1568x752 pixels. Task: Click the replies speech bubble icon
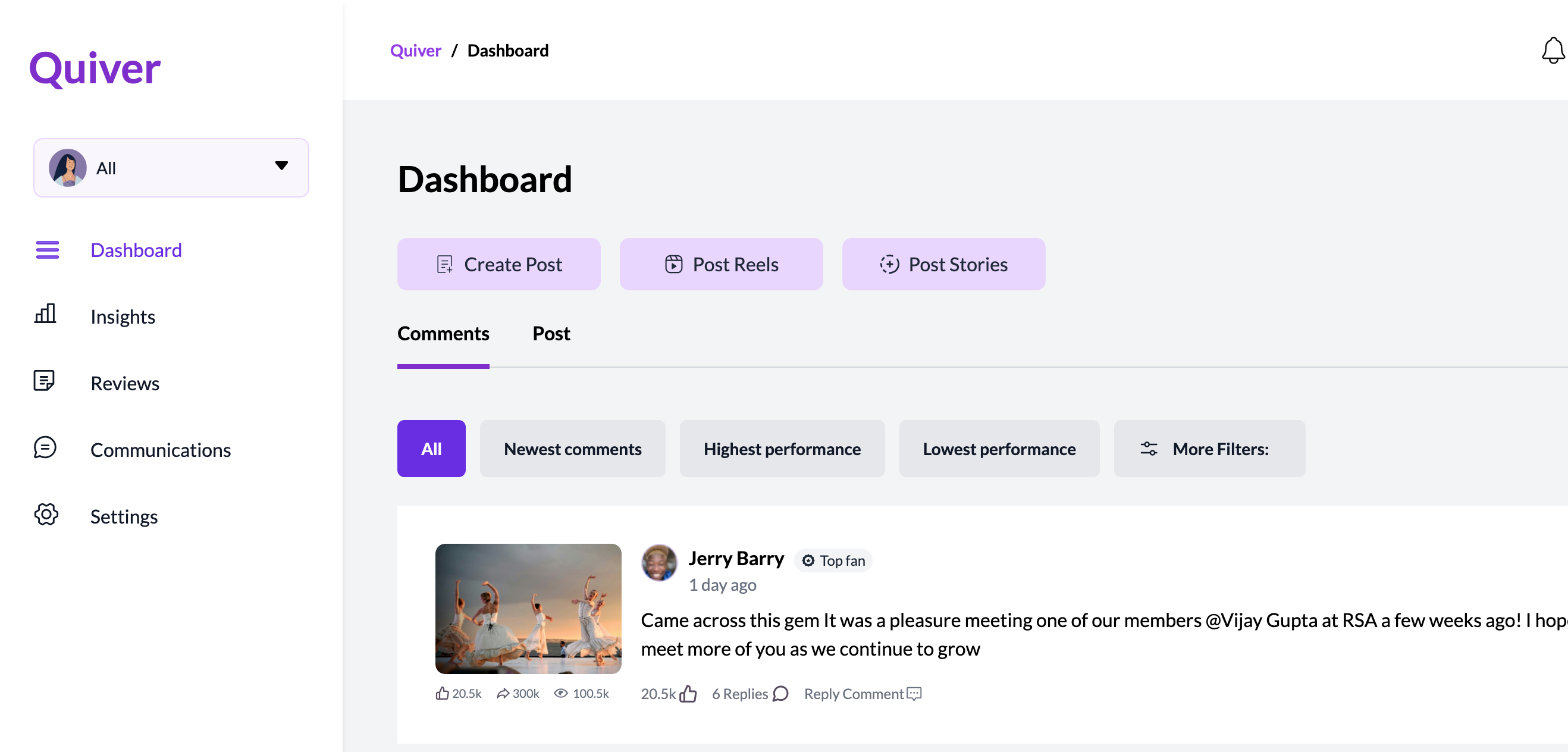(x=780, y=694)
